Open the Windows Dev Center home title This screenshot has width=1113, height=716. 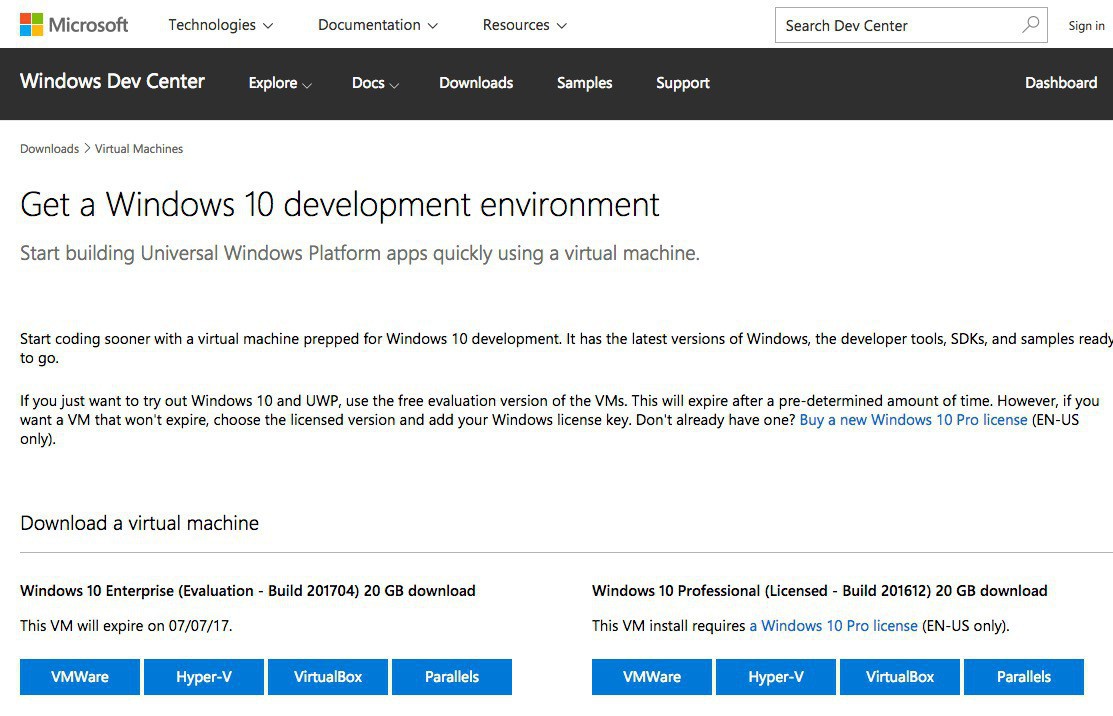click(112, 82)
